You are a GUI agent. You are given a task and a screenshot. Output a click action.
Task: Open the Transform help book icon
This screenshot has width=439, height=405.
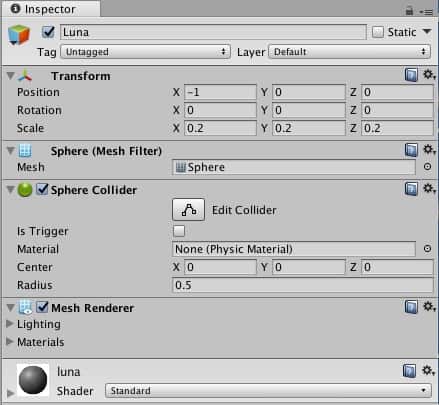click(411, 75)
